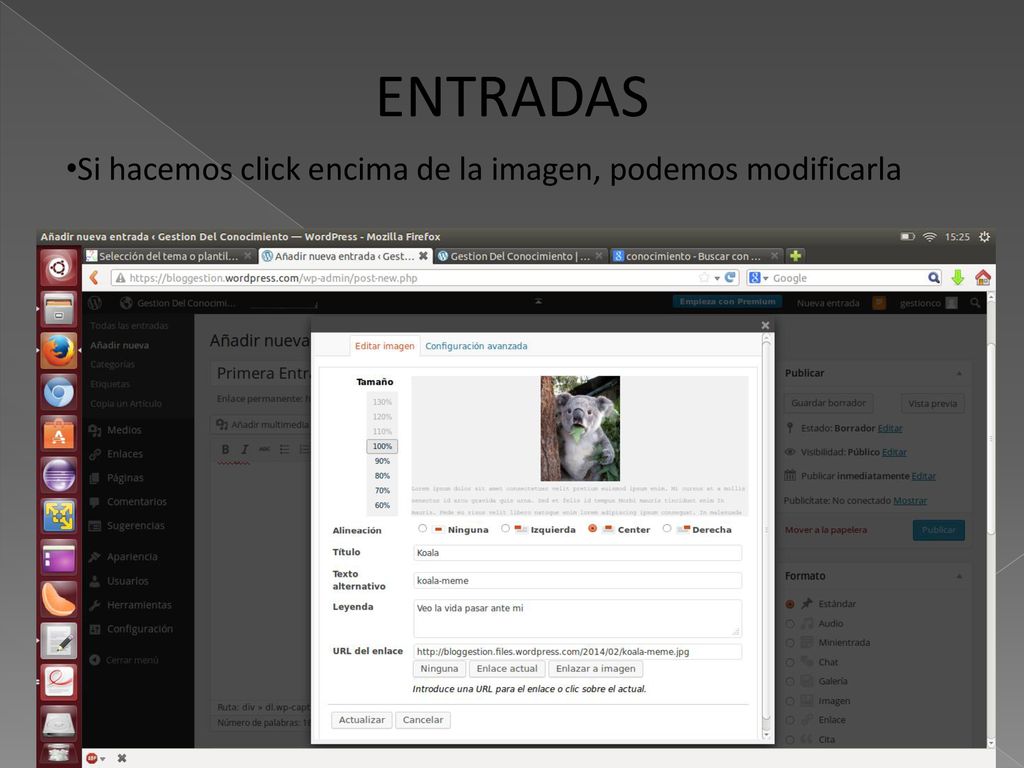Select Audio post format radio
This screenshot has width=1024, height=768.
(x=790, y=624)
